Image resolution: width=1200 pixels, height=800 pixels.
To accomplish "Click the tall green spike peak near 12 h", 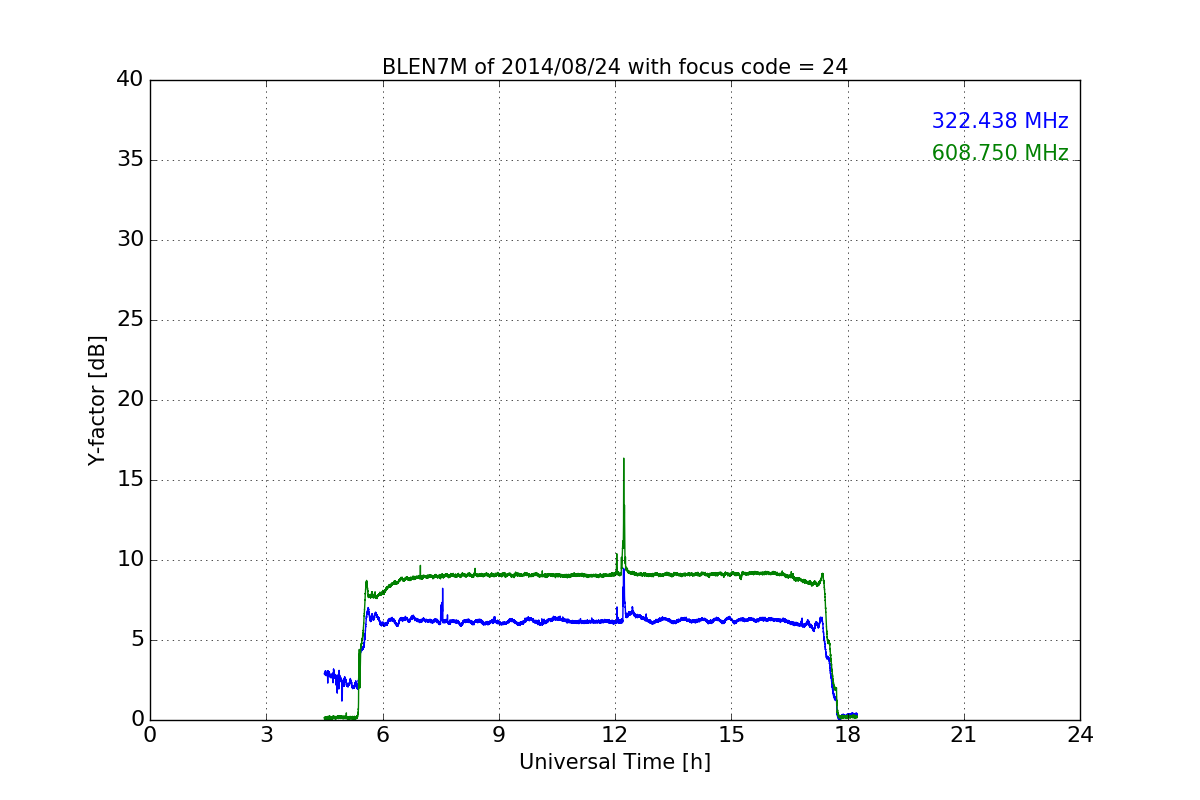I will point(624,459).
